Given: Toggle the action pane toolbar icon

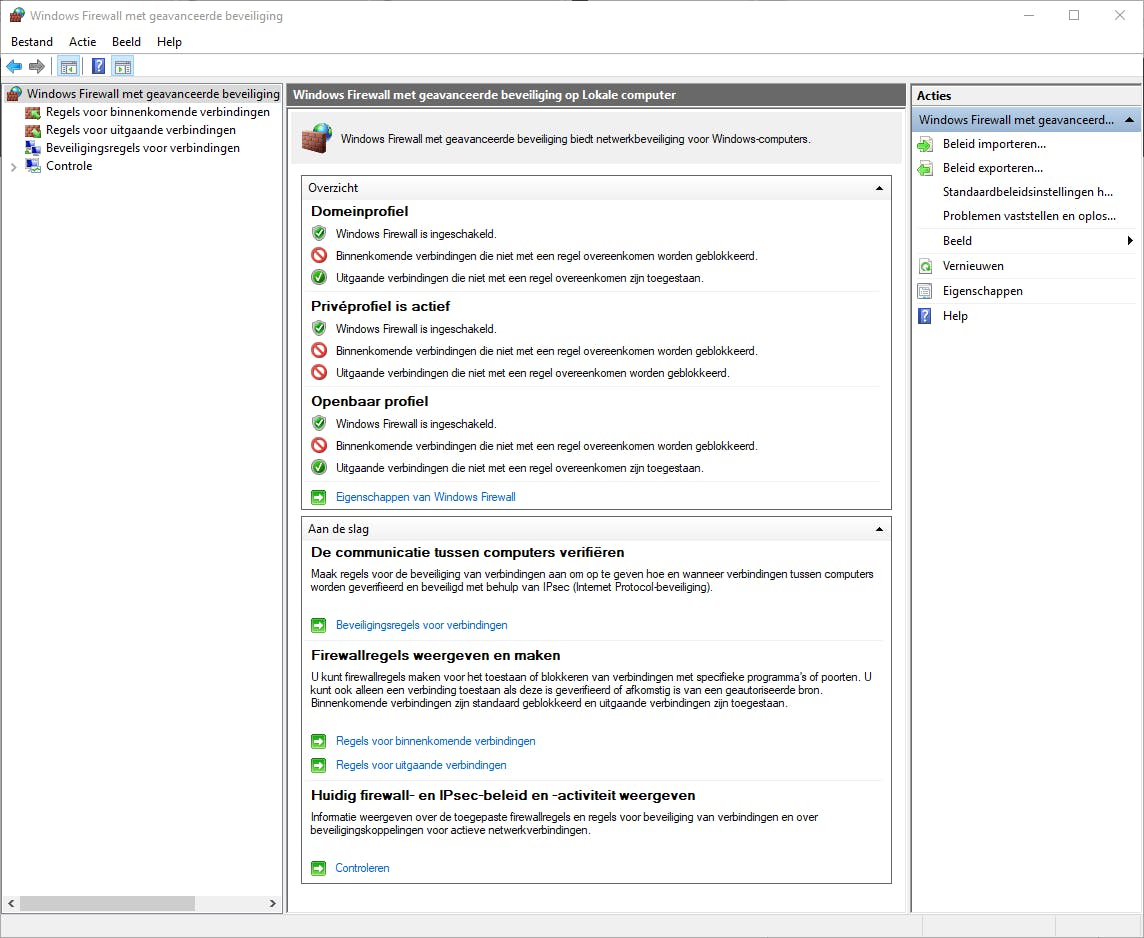Looking at the screenshot, I should (123, 67).
